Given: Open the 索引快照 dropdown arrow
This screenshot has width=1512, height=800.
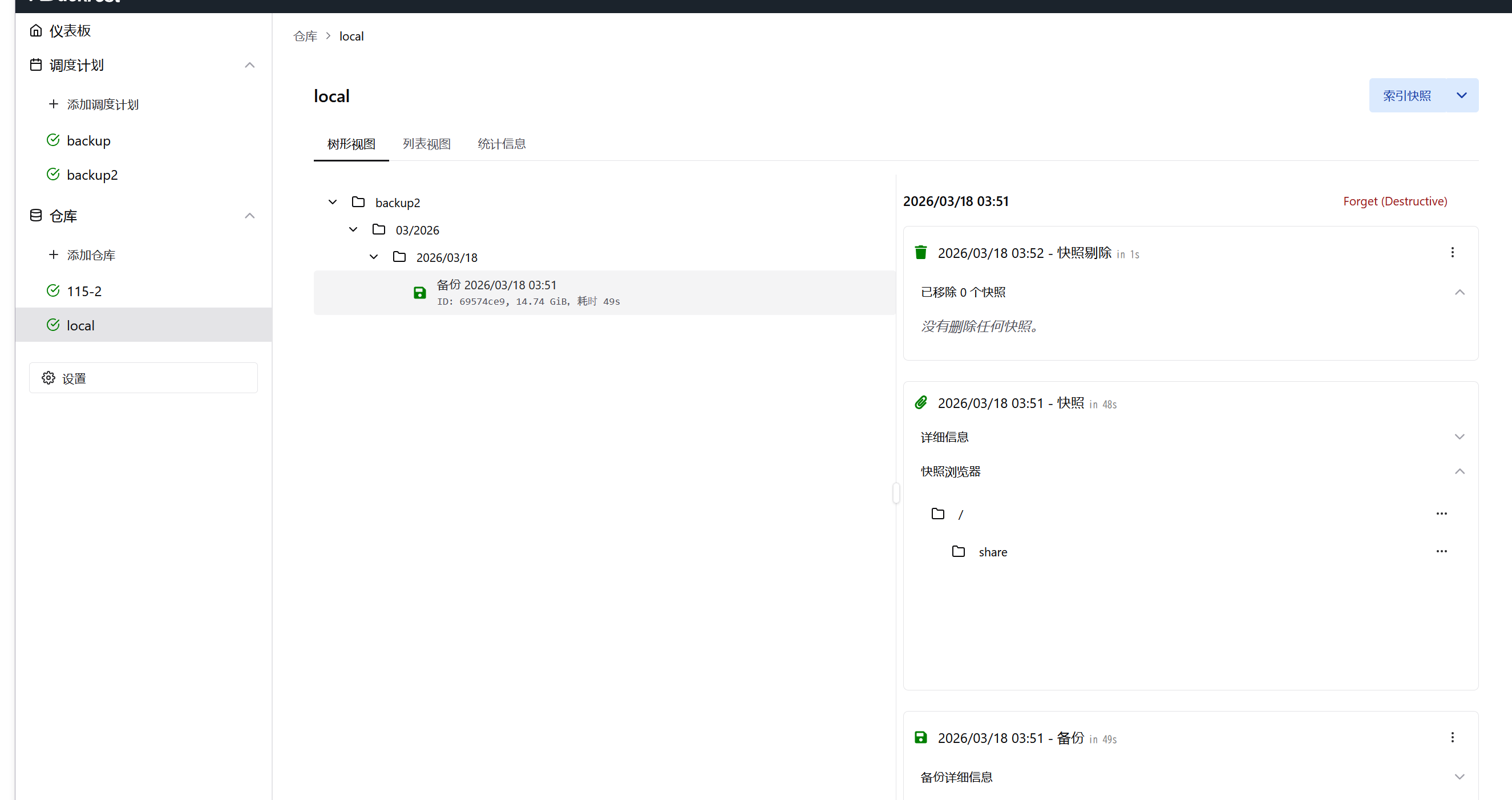Looking at the screenshot, I should point(1461,96).
